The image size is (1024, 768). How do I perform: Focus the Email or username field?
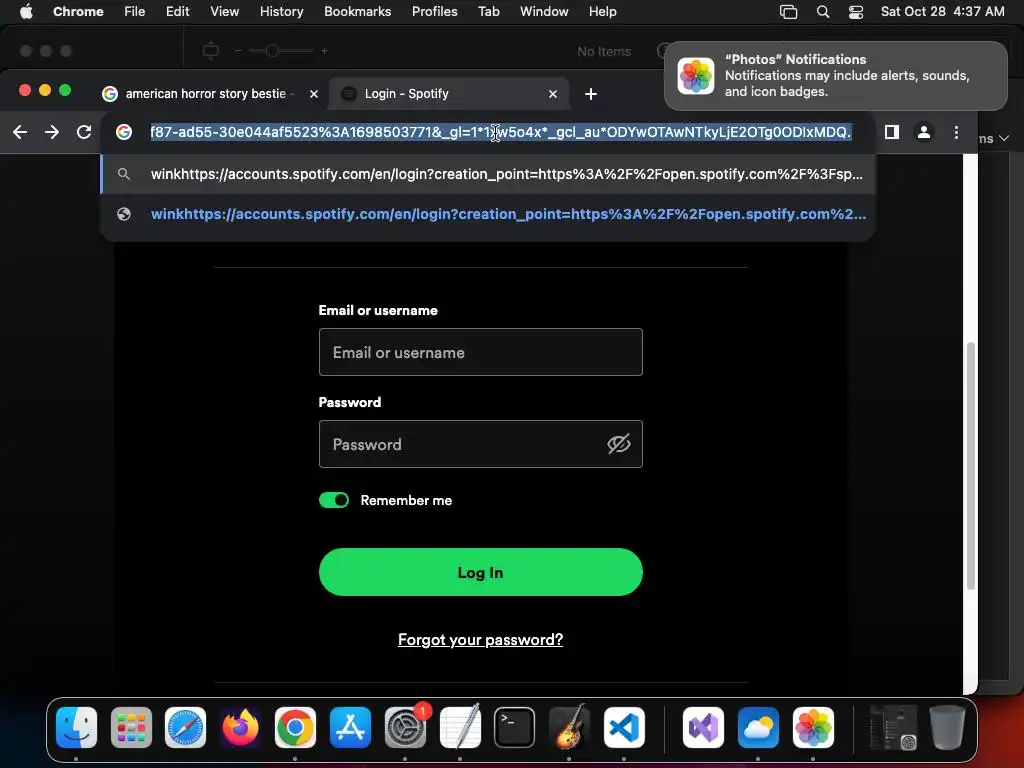[x=480, y=352]
